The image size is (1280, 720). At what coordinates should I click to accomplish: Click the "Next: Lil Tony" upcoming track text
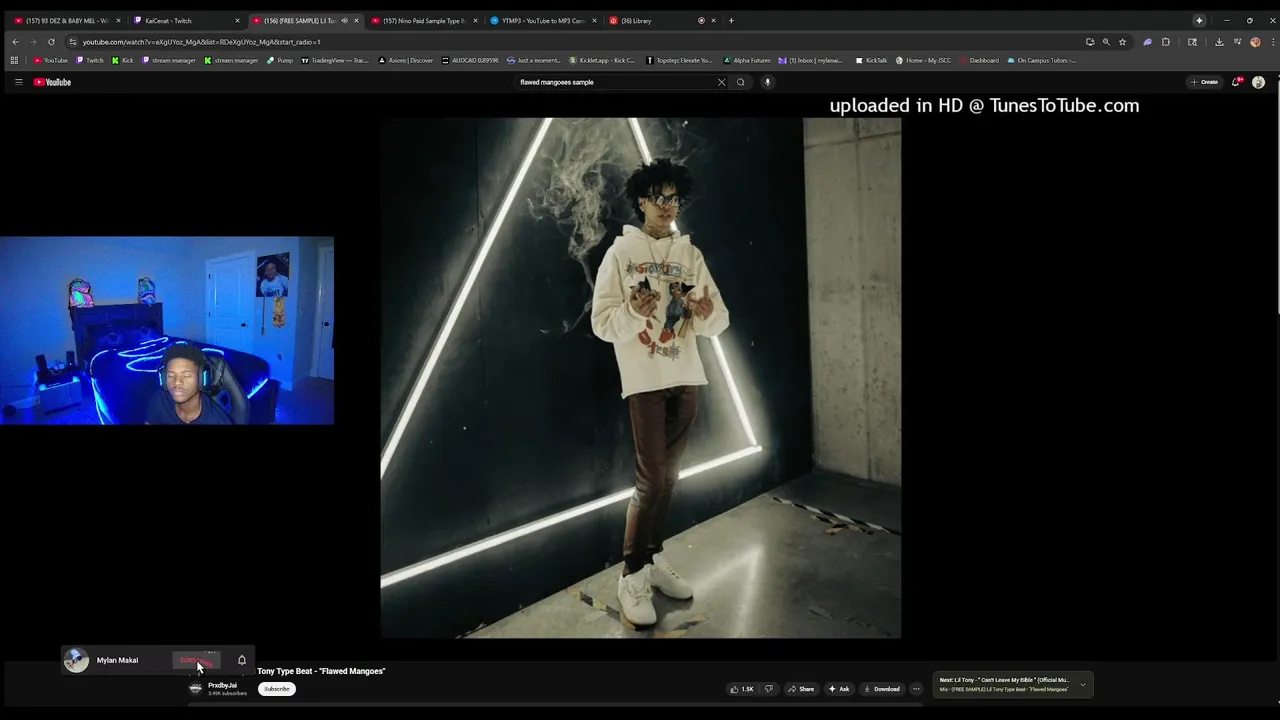point(1004,680)
